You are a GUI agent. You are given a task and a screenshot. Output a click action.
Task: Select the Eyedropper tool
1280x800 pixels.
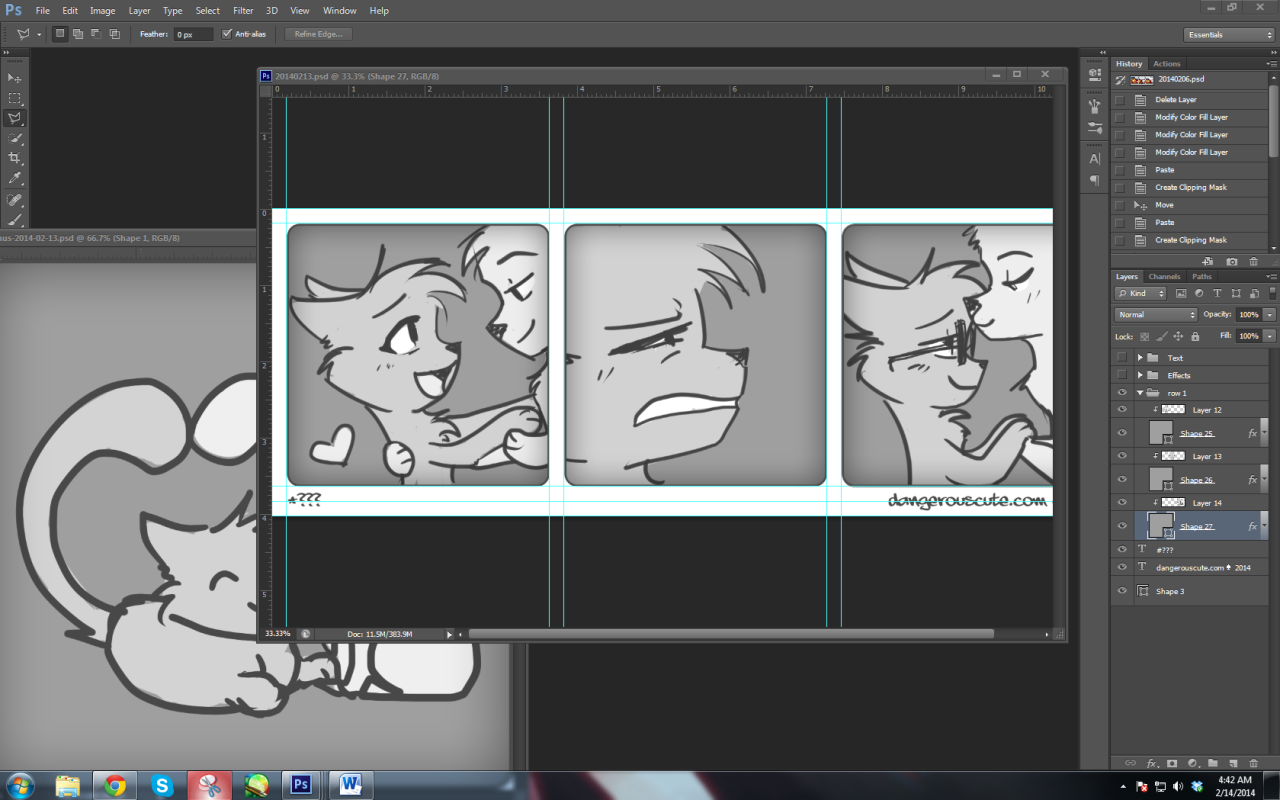[15, 178]
